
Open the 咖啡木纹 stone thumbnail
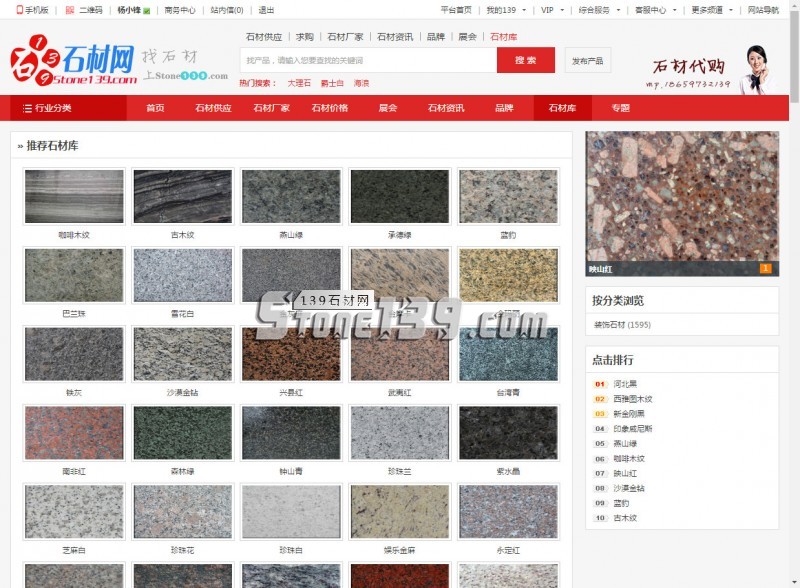pyautogui.click(x=74, y=196)
